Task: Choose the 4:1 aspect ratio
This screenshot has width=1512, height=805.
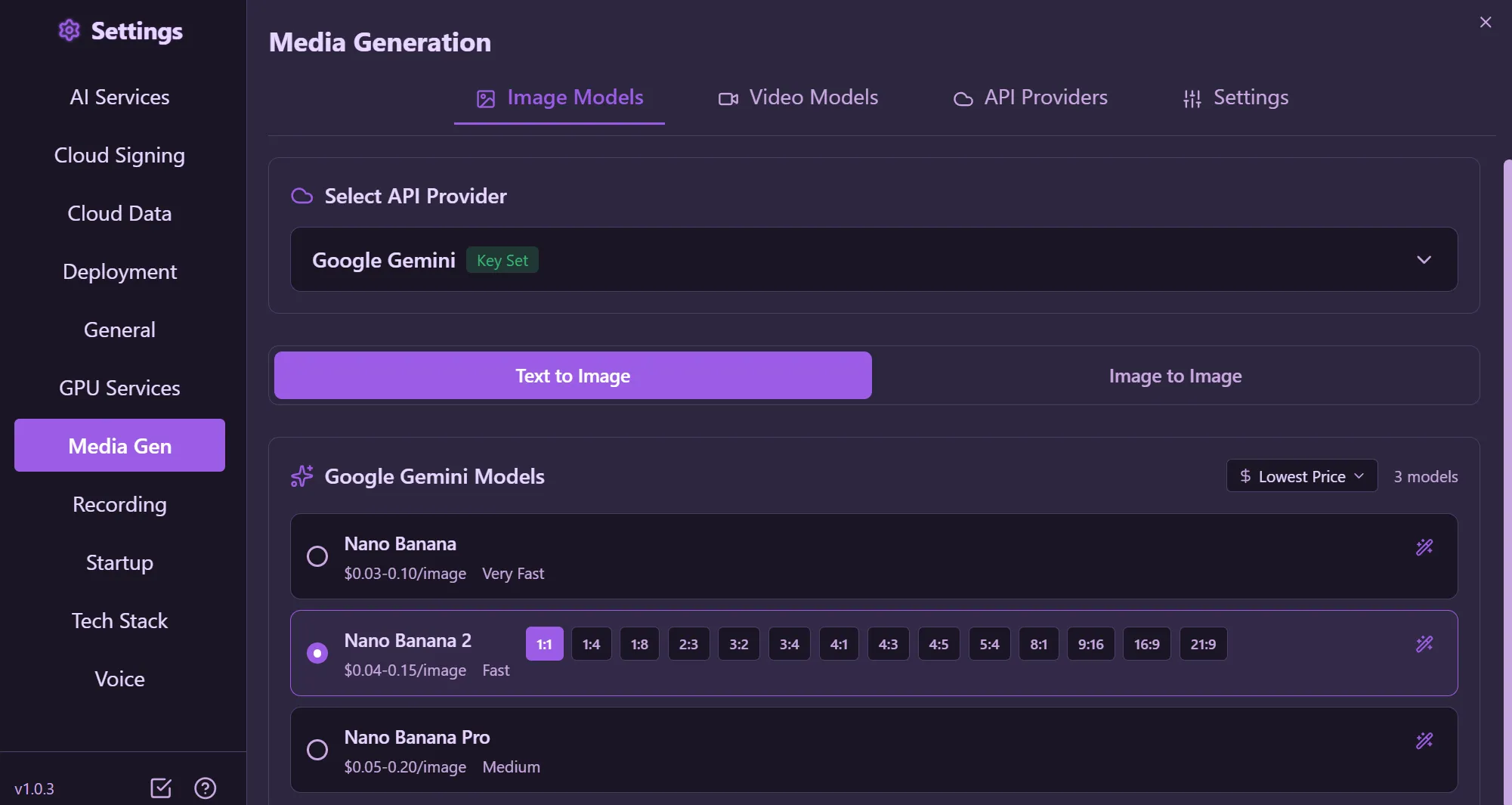Action: (839, 644)
